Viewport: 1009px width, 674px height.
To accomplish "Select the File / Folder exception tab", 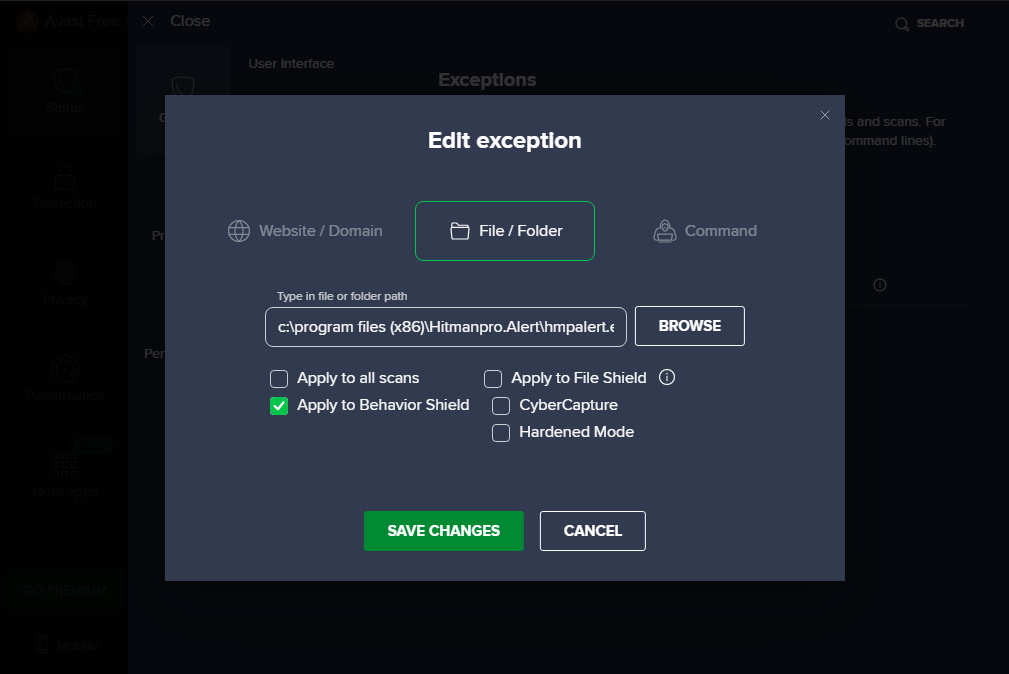I will point(504,231).
